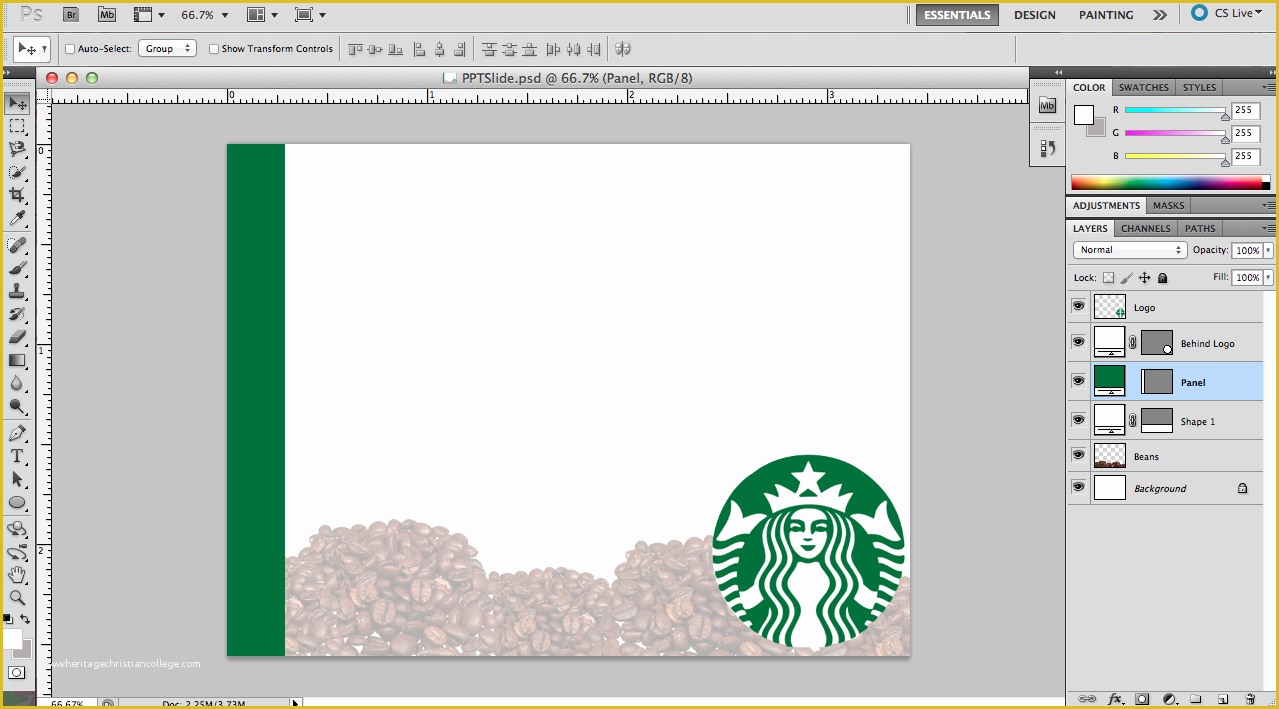Select the Gradient tool
This screenshot has height=709, width=1279.
tap(17, 360)
